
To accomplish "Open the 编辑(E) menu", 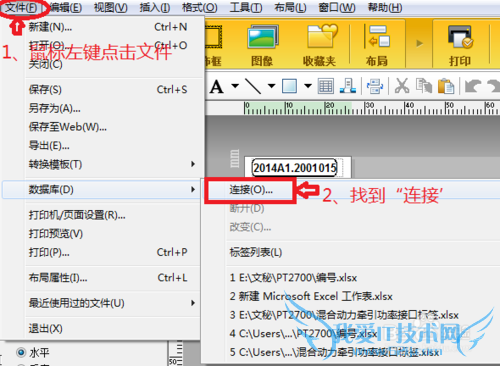I will click(66, 7).
